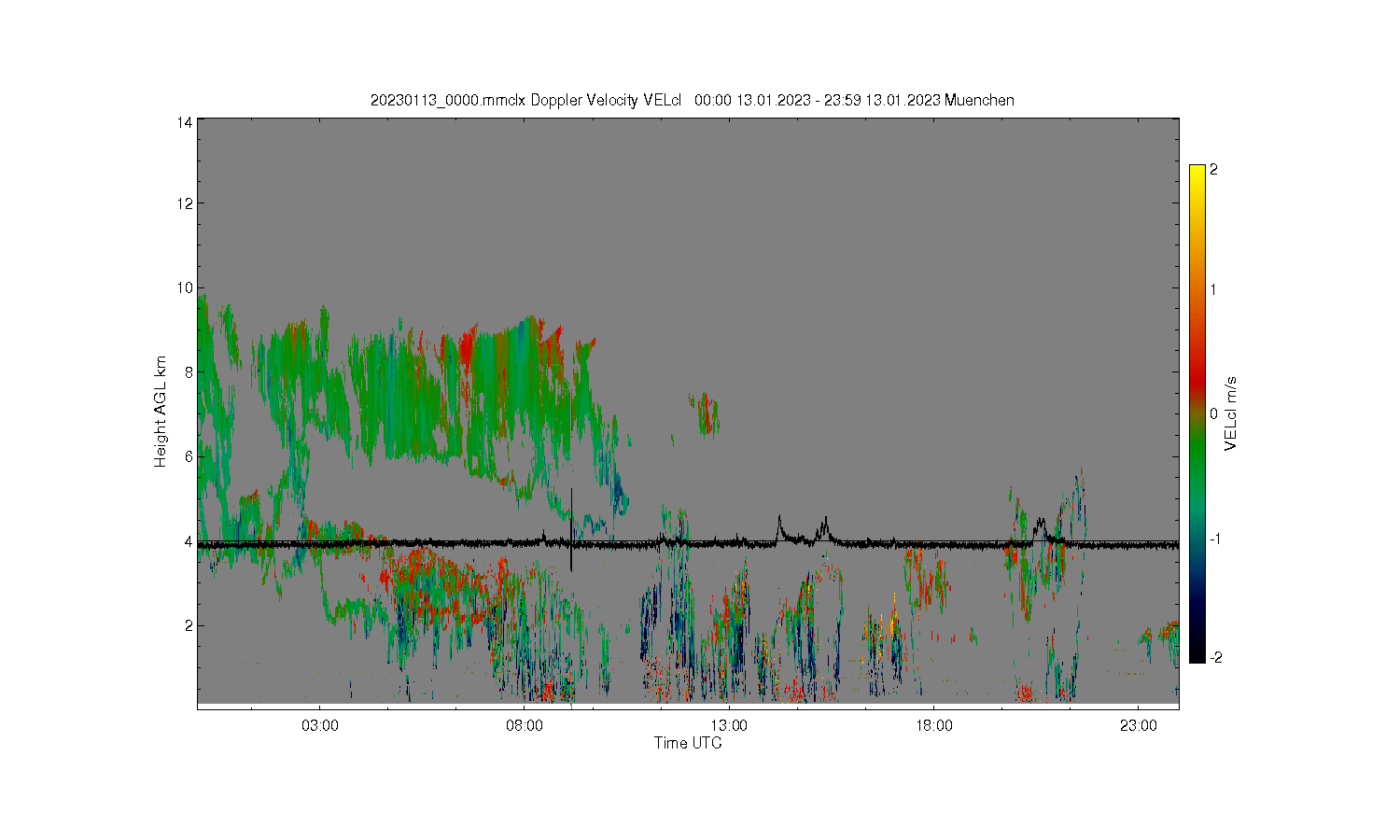
Task: Click the height-axis tick label 2
Action: point(189,625)
